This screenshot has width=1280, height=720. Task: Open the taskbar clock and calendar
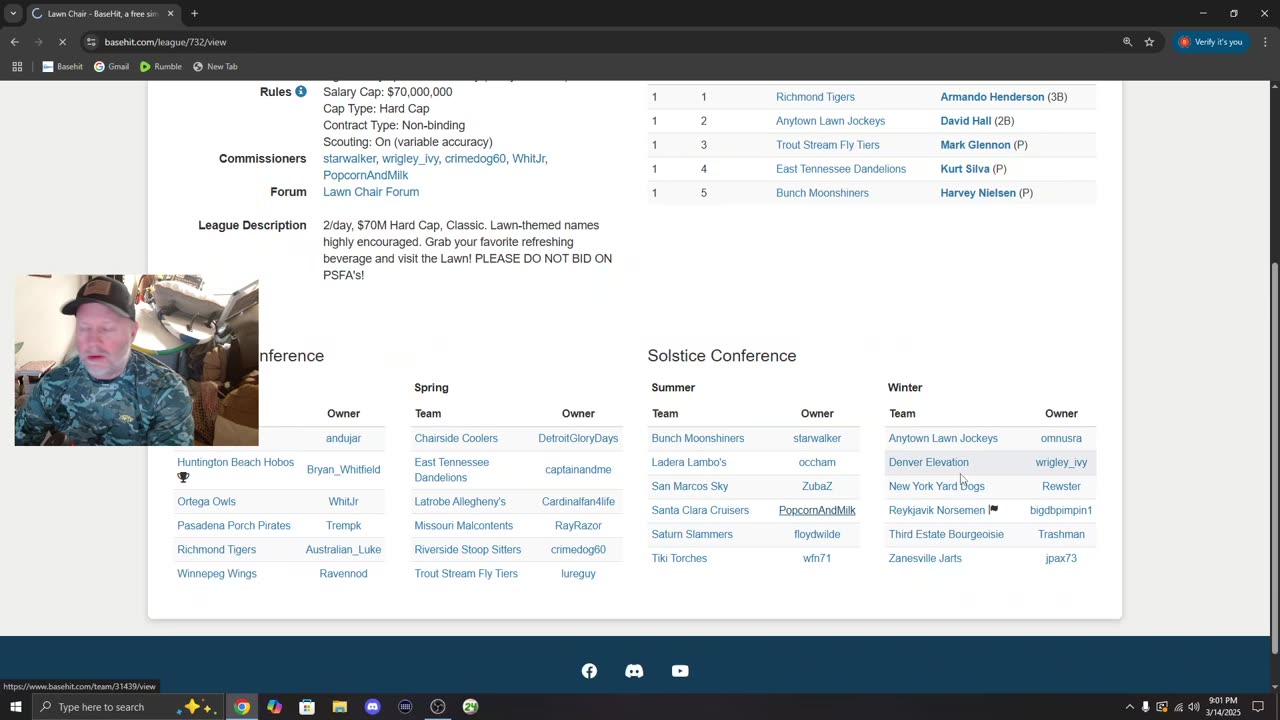point(1222,707)
